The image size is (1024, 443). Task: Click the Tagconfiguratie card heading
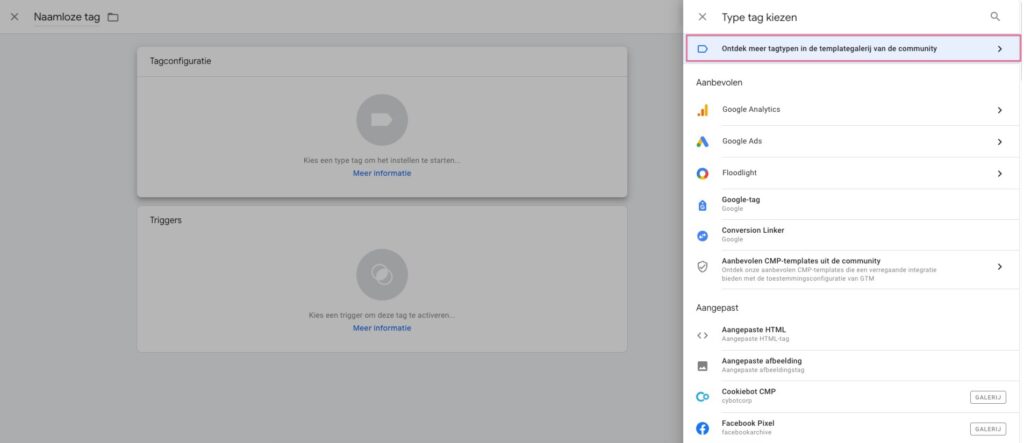click(x=181, y=61)
